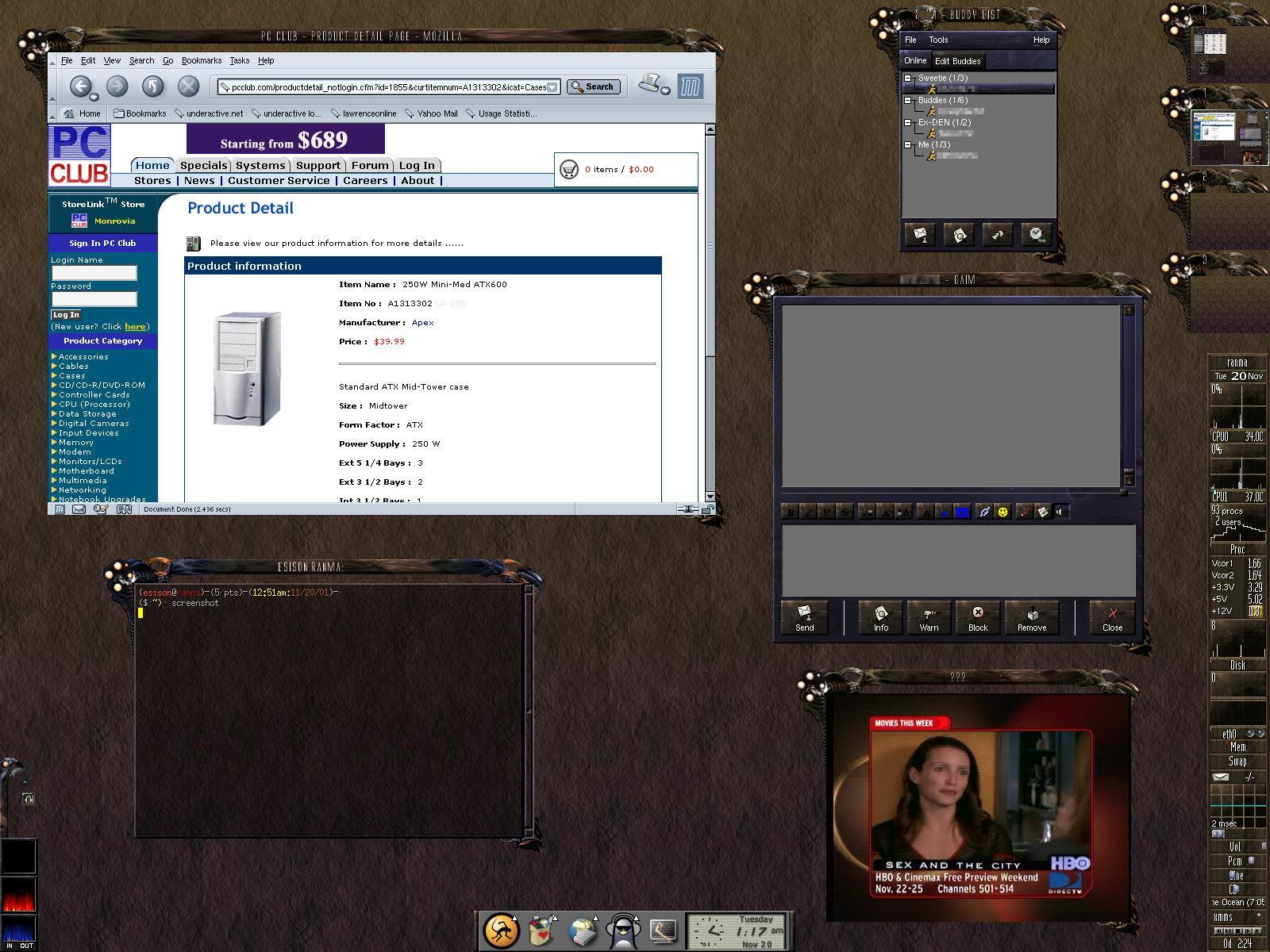
Task: Click the Yahoo Mail bookmark
Action: (432, 113)
